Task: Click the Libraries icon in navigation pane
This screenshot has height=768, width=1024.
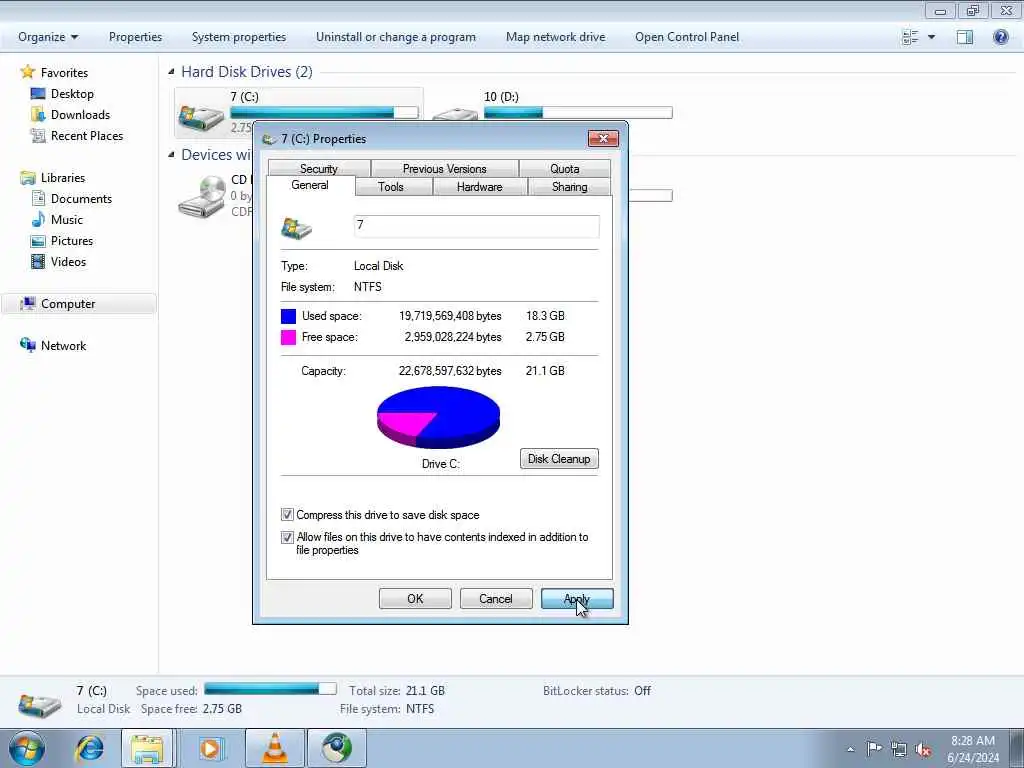Action: (x=27, y=178)
